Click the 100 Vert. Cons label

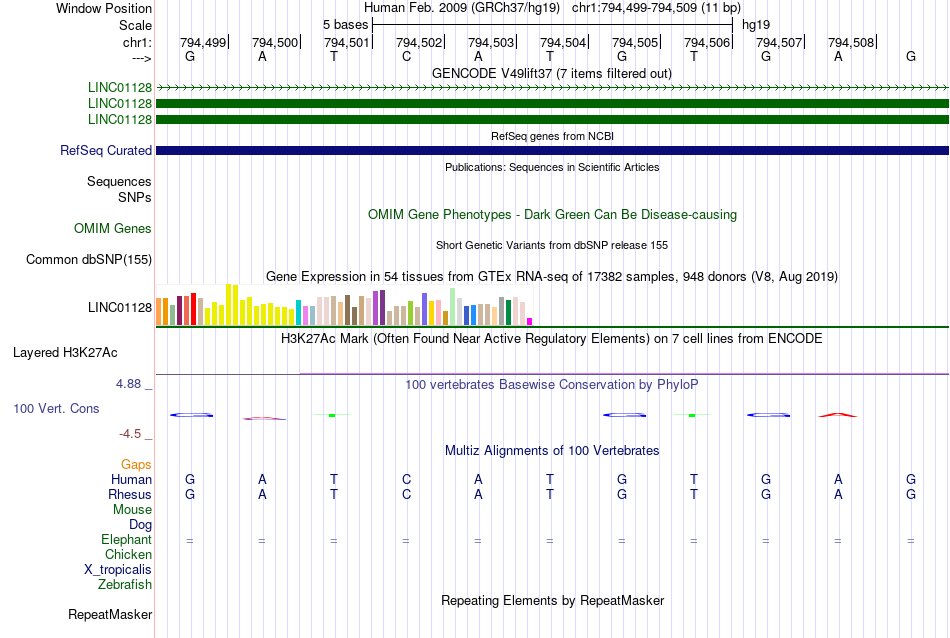point(56,408)
